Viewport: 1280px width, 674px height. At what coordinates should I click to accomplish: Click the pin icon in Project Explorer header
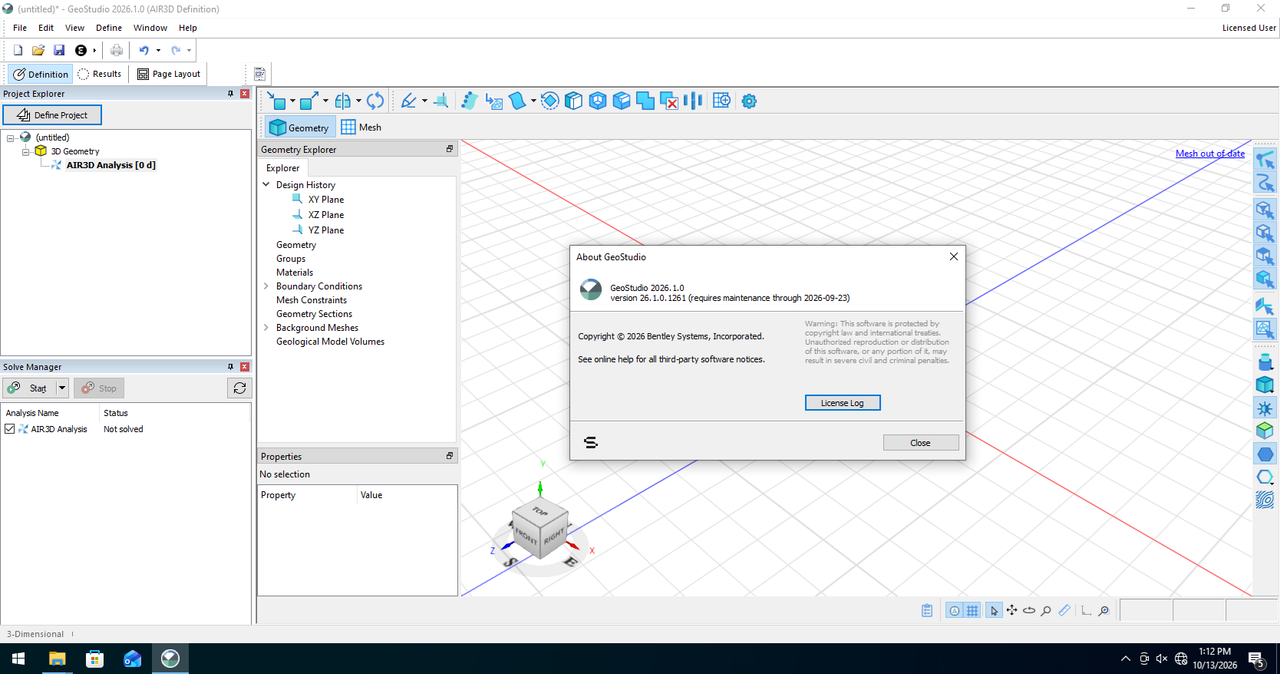(230, 93)
